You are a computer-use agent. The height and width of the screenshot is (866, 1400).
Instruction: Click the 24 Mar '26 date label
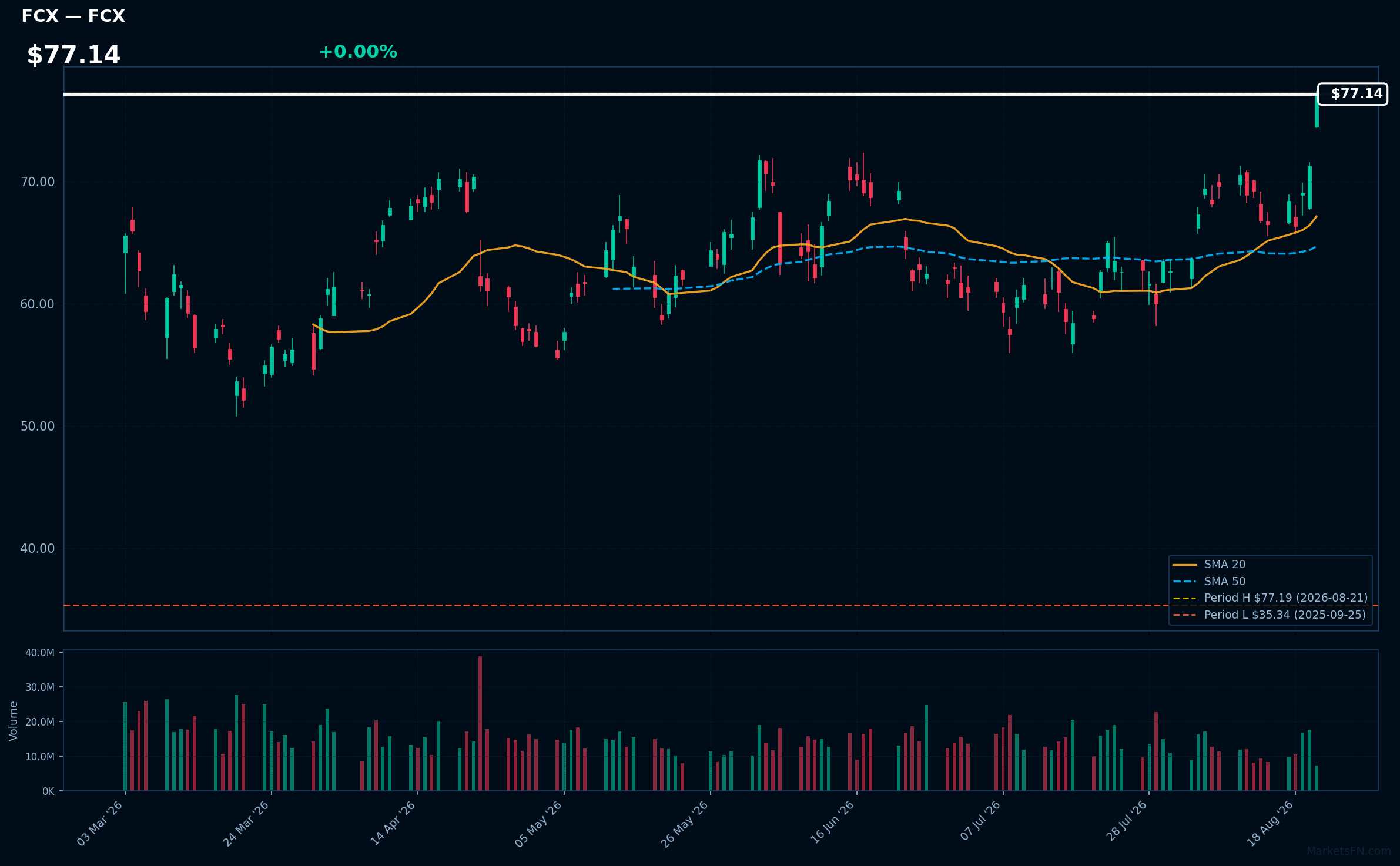coord(246,824)
